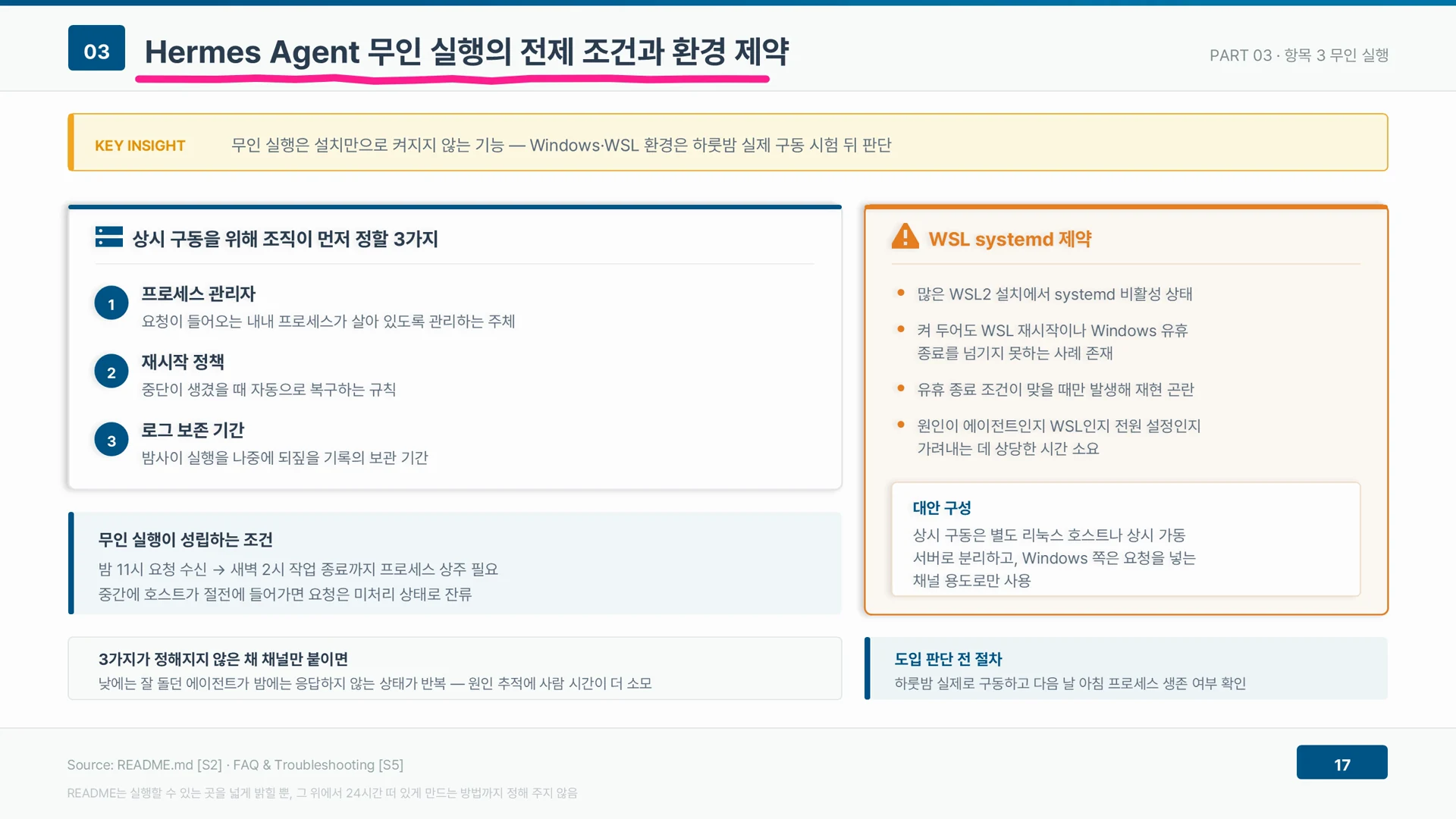Click the text 하룻밤 실제로 구동하고 다음 날 아침
Screen dimensions: 1456x819
(1070, 684)
